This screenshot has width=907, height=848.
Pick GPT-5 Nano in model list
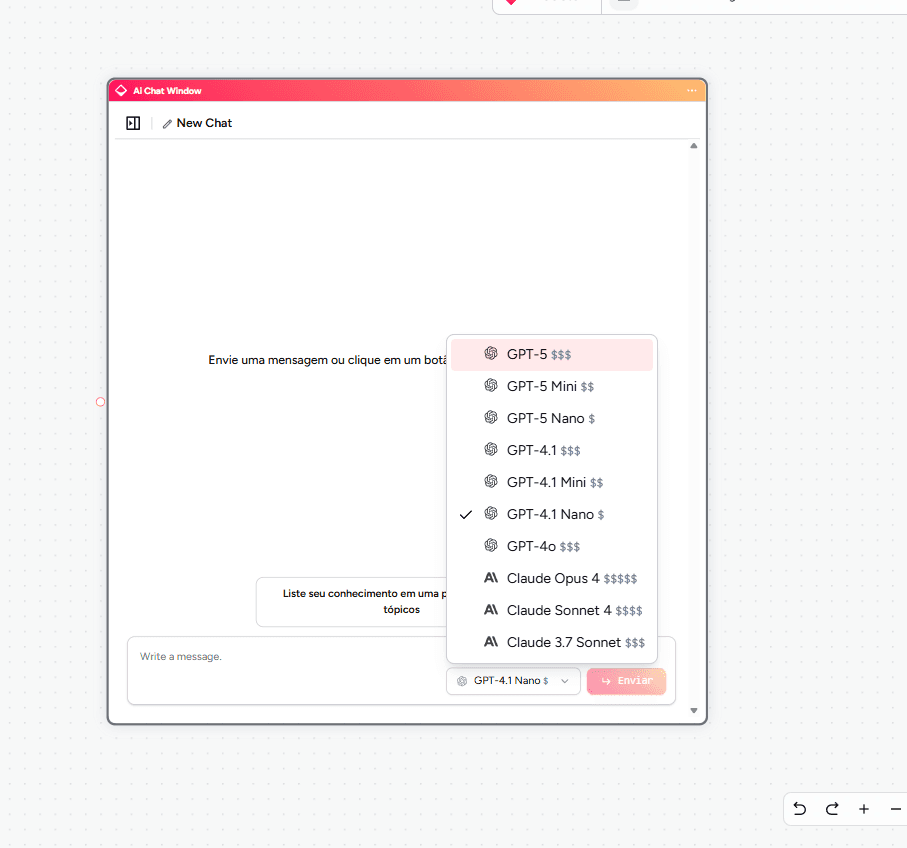pyautogui.click(x=551, y=418)
